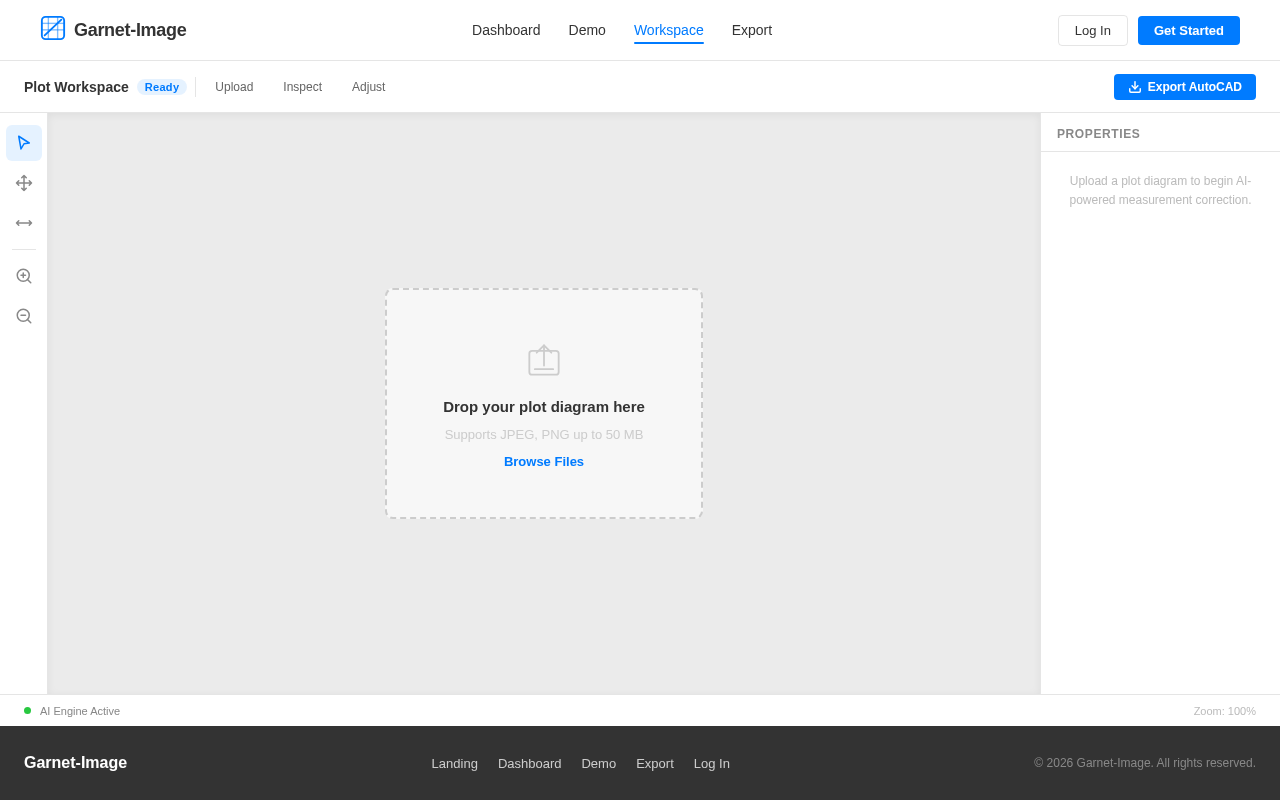Click the upload icon in drop zone

[x=544, y=360]
